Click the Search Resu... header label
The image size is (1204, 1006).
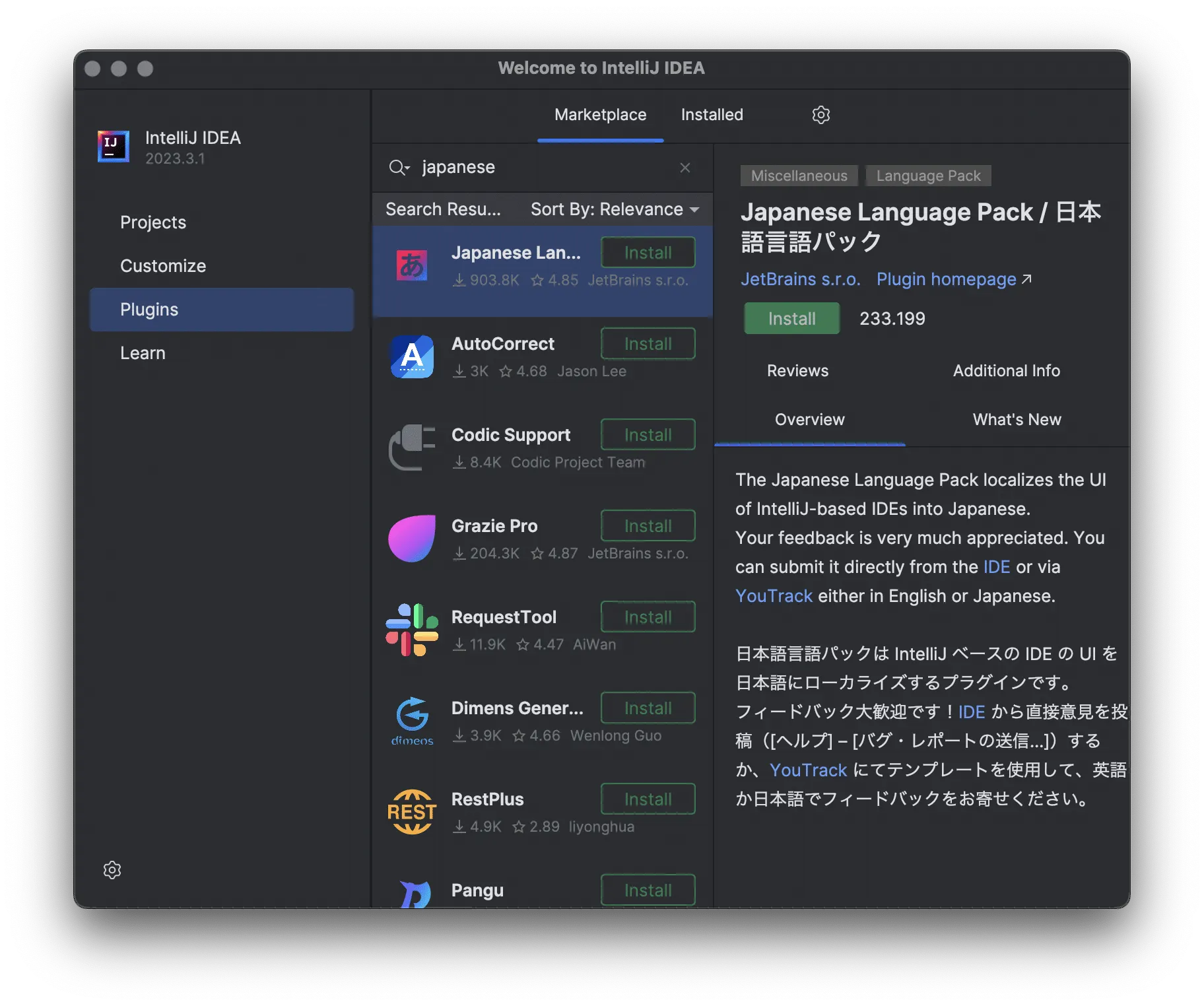coord(443,210)
